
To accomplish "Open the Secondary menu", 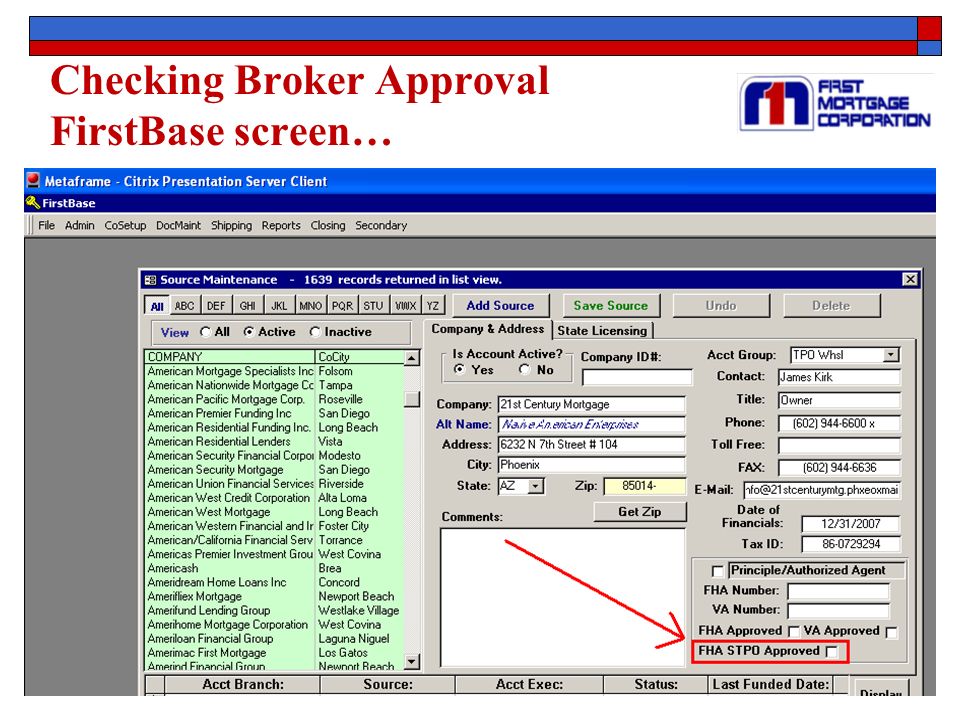I will [381, 225].
